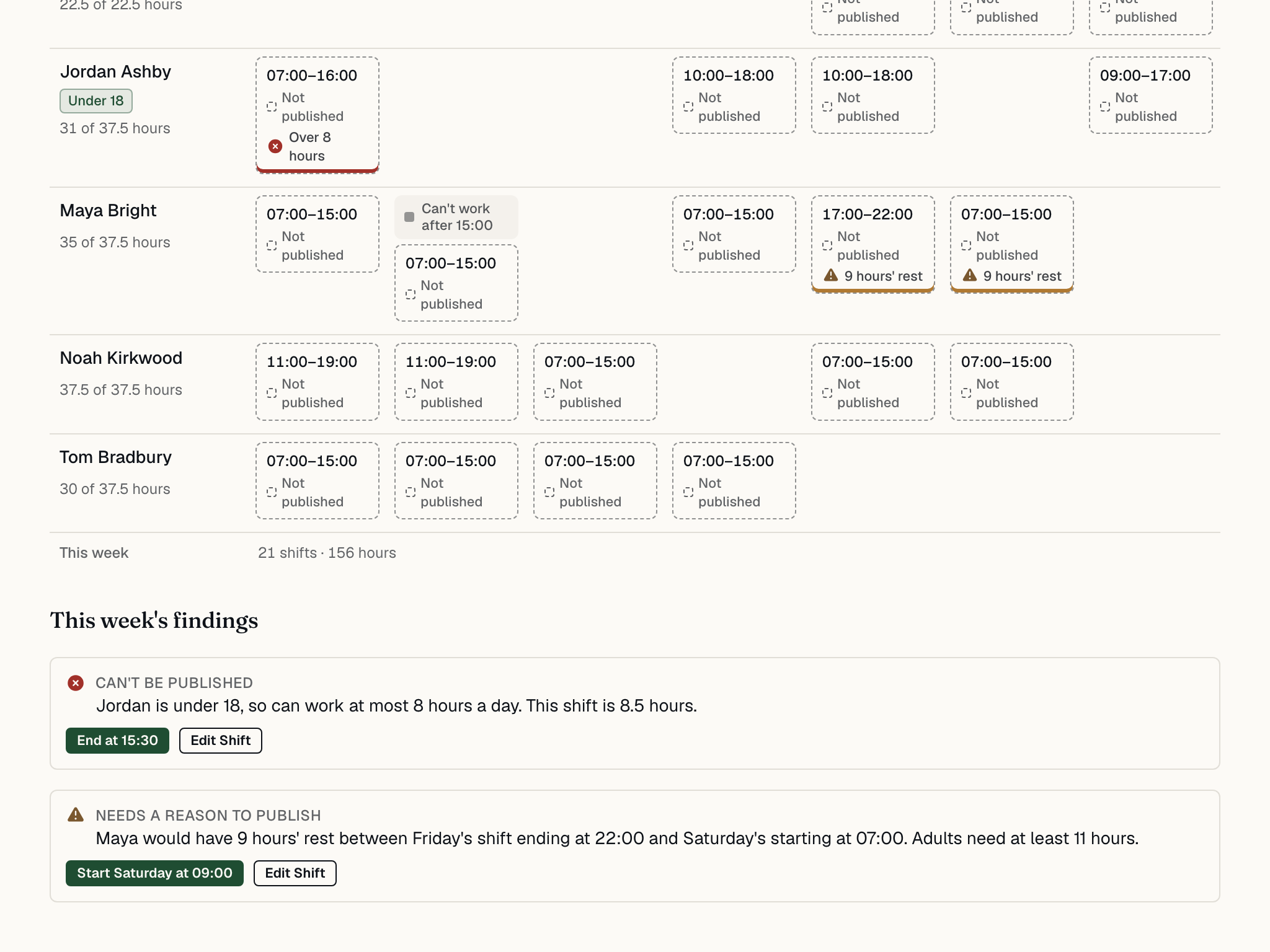Click the red error icon beside 'Can't be published'

point(76,683)
